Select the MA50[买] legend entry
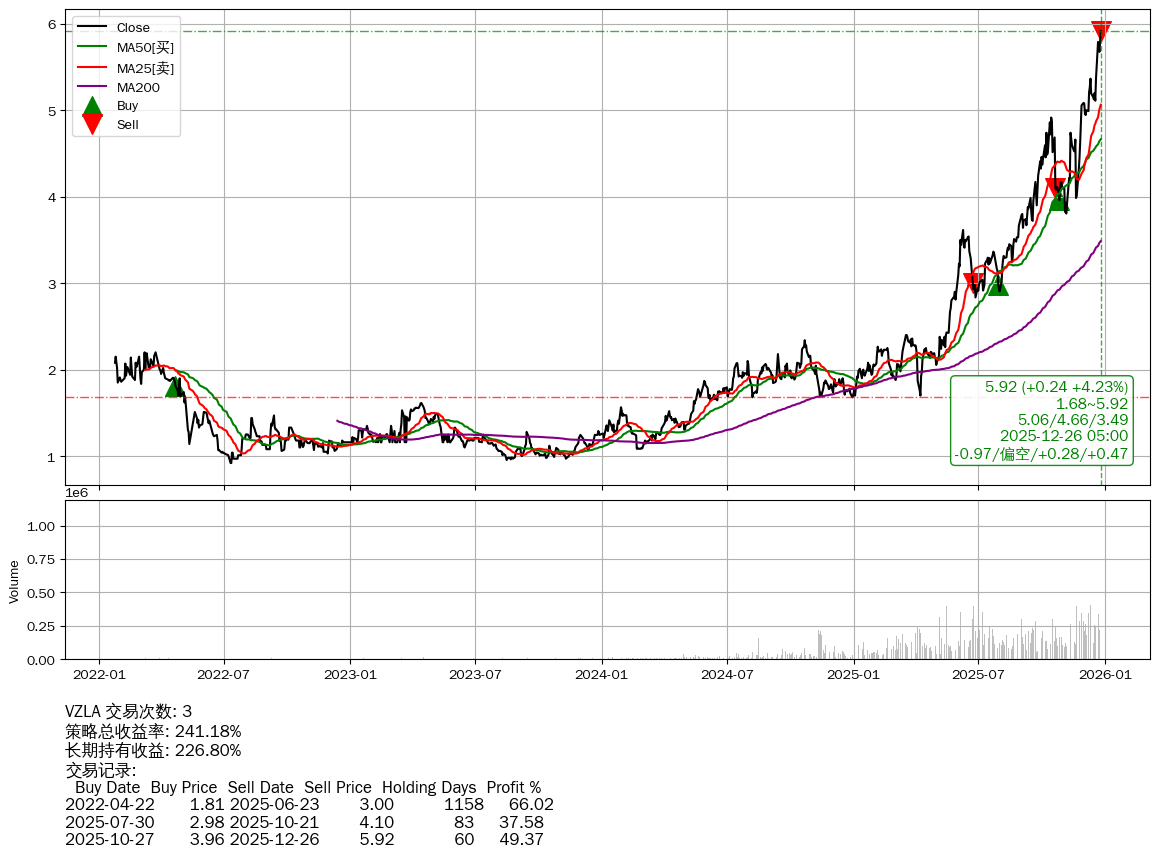This screenshot has height=857, width=1160. point(145,48)
